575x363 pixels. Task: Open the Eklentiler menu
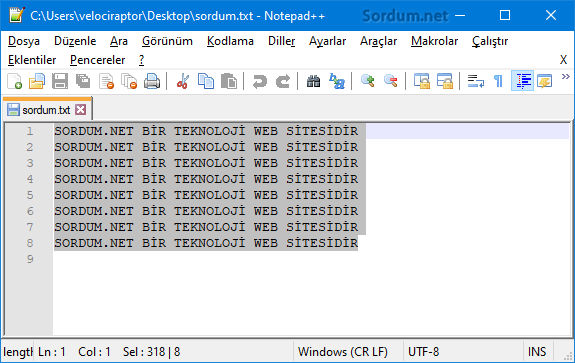point(32,60)
